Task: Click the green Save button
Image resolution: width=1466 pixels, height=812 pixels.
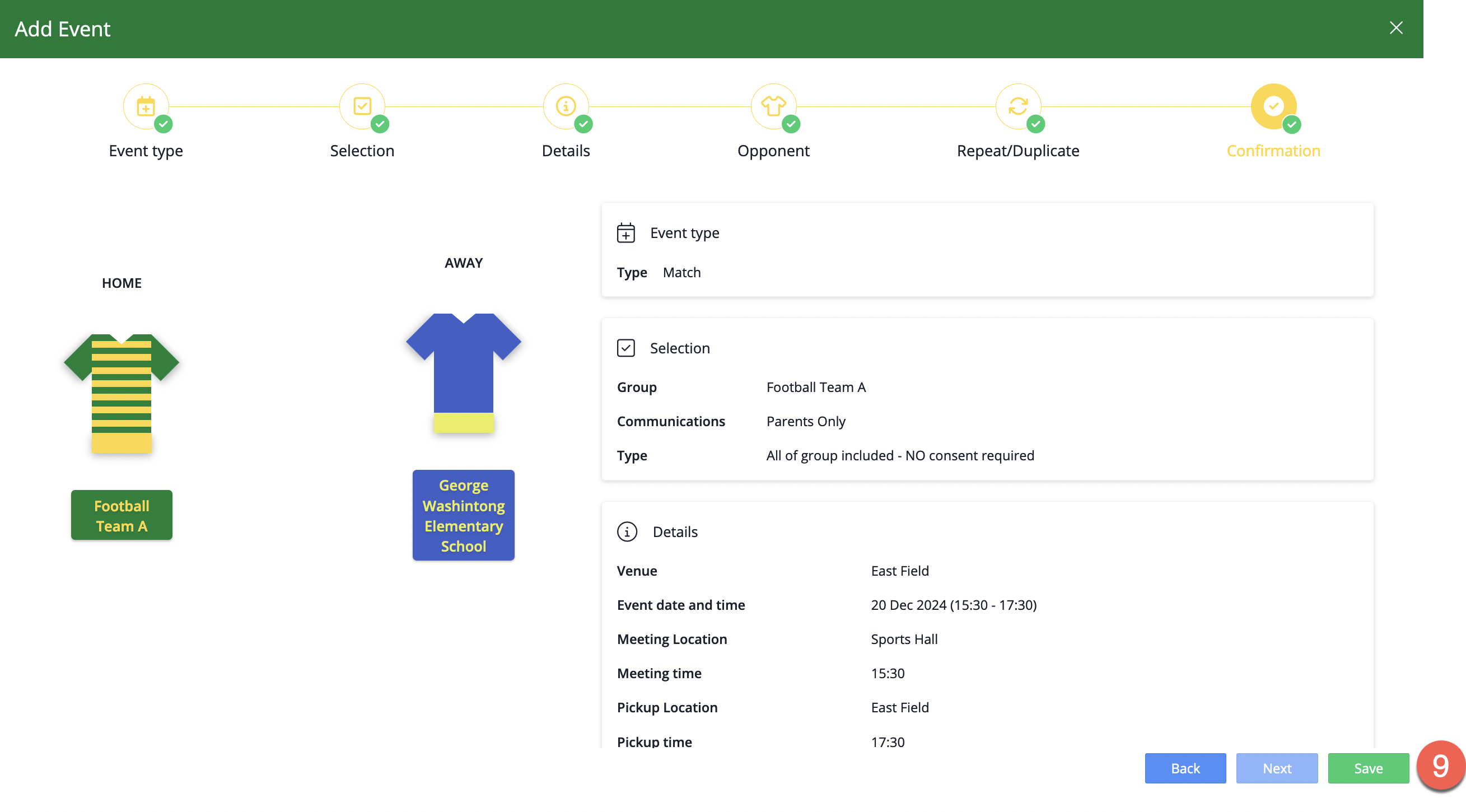Action: pos(1368,768)
